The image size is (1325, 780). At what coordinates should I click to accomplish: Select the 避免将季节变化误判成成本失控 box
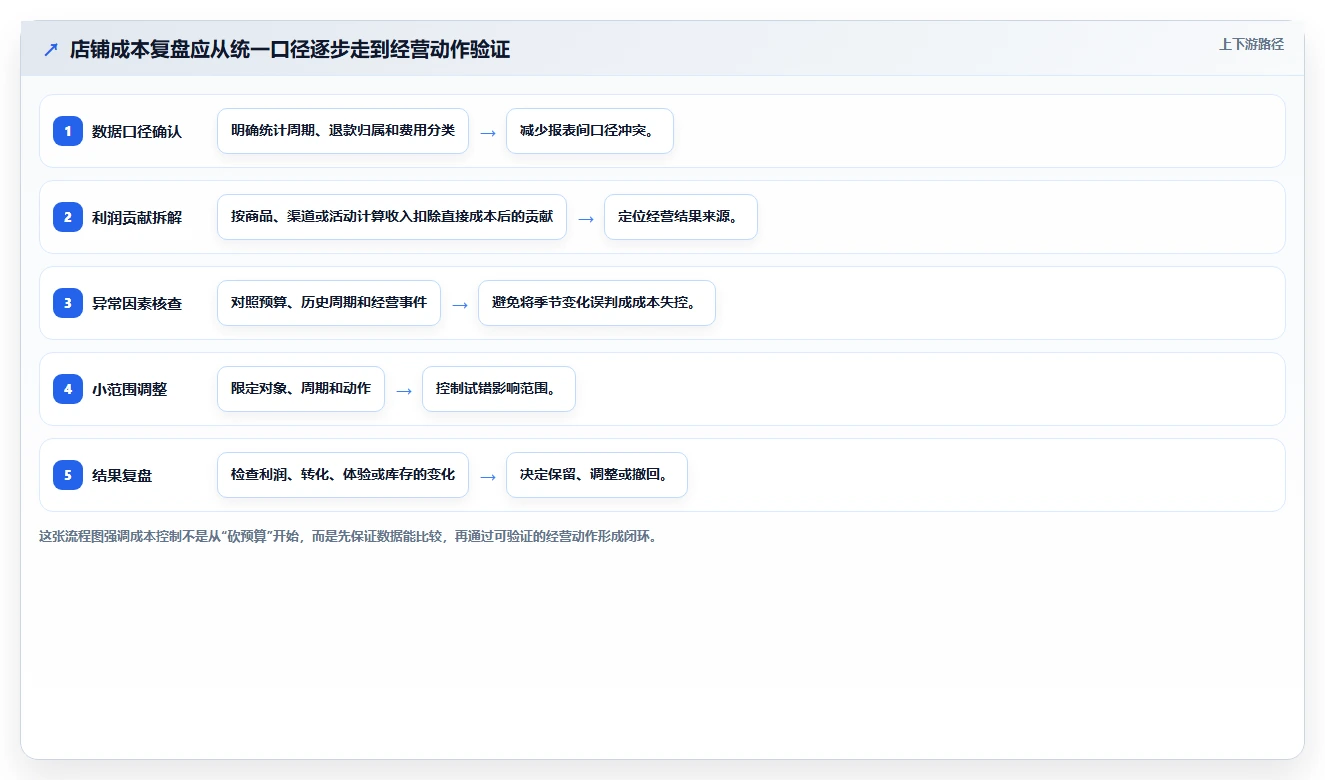pyautogui.click(x=597, y=303)
